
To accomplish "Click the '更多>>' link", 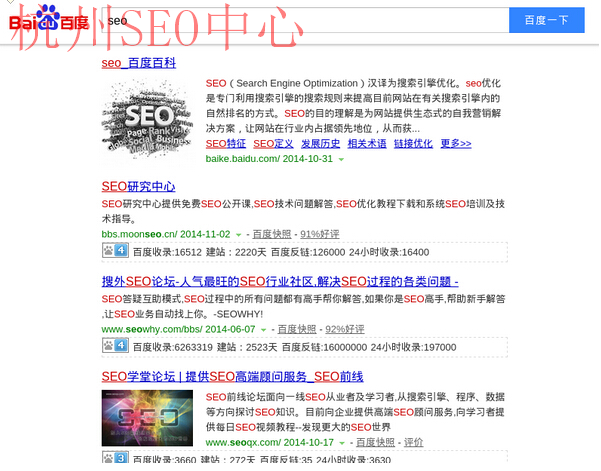I will pyautogui.click(x=456, y=144).
